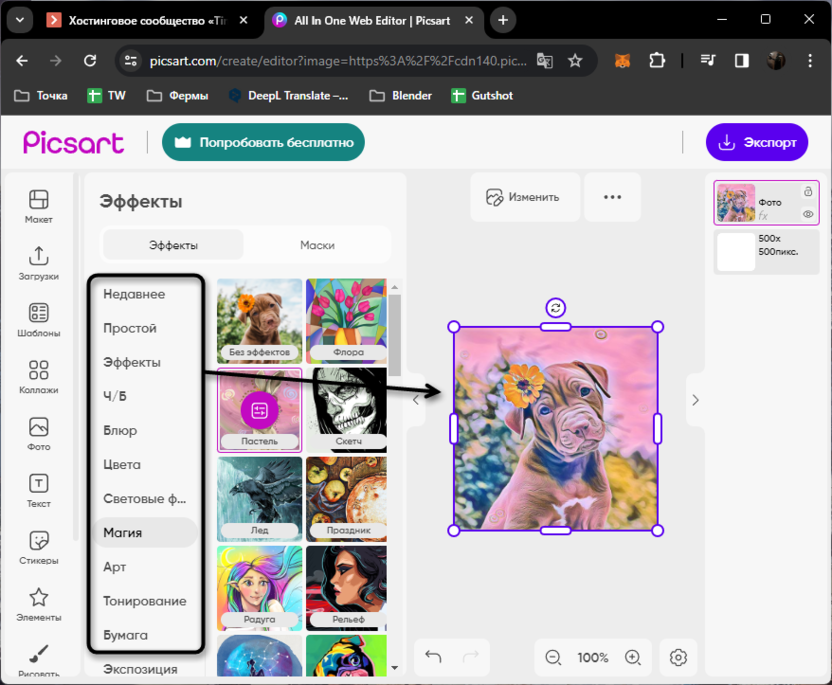
Task: Click the undo arrow icon
Action: click(433, 657)
